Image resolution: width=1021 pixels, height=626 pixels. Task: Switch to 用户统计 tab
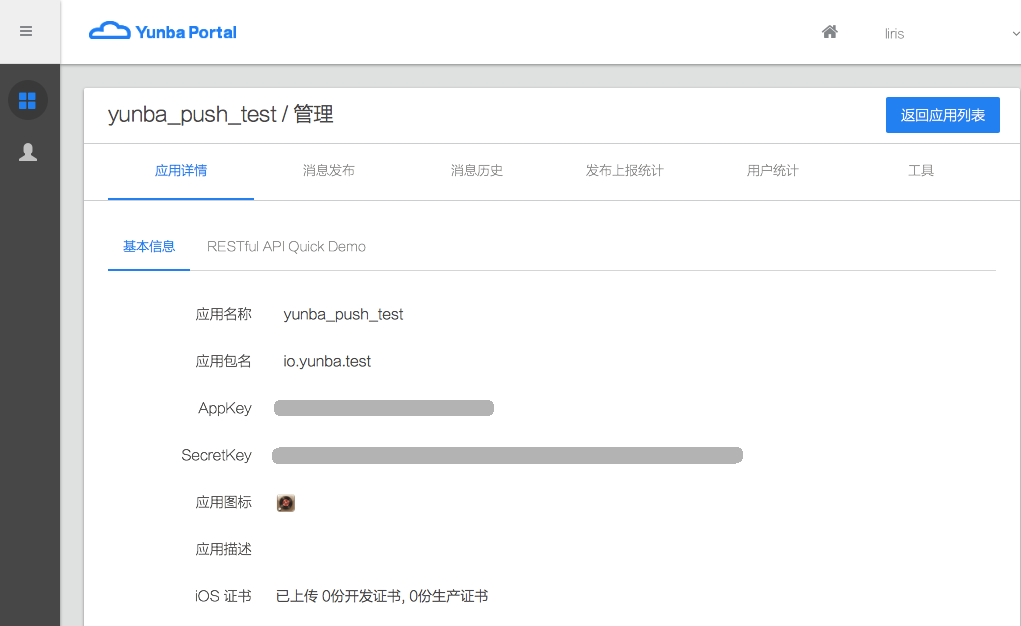[772, 171]
